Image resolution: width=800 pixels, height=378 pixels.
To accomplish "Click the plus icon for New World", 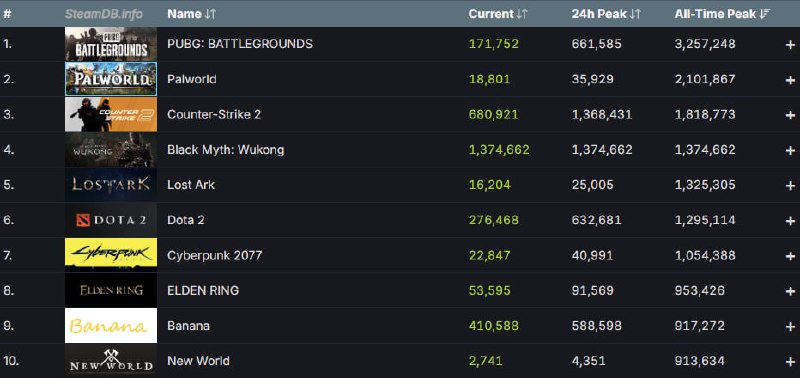I will 790,362.
